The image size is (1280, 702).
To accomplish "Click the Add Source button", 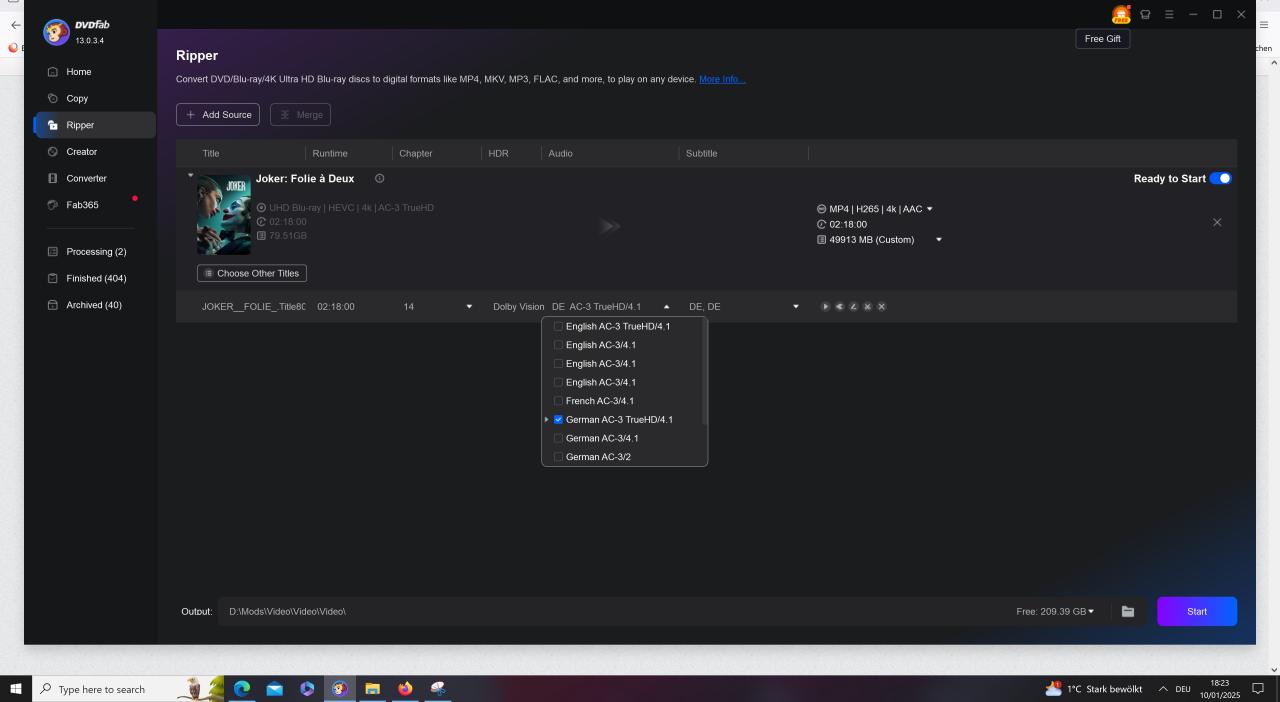I will click(218, 115).
